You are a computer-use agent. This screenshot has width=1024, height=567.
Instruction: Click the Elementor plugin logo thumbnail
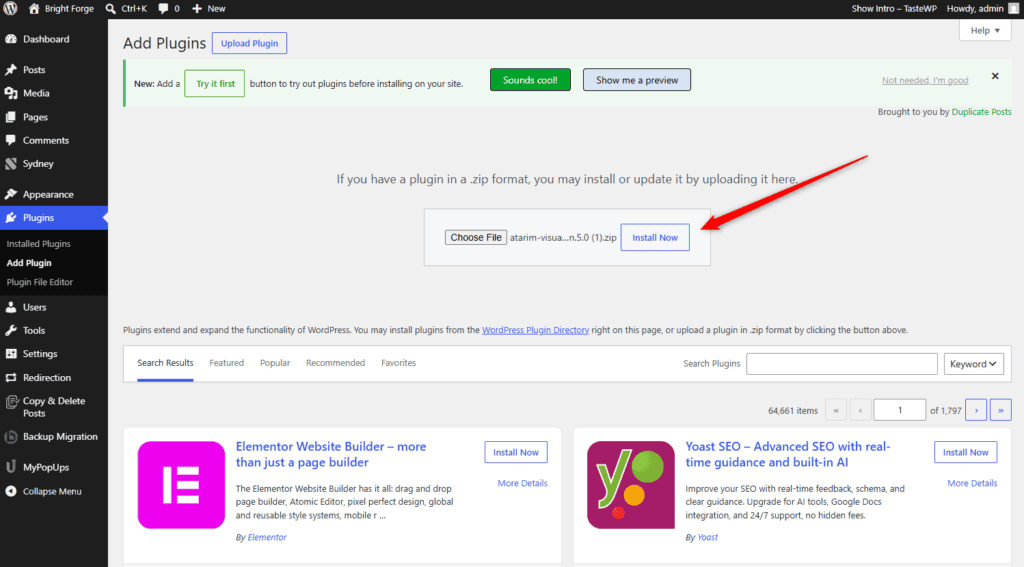[x=181, y=485]
